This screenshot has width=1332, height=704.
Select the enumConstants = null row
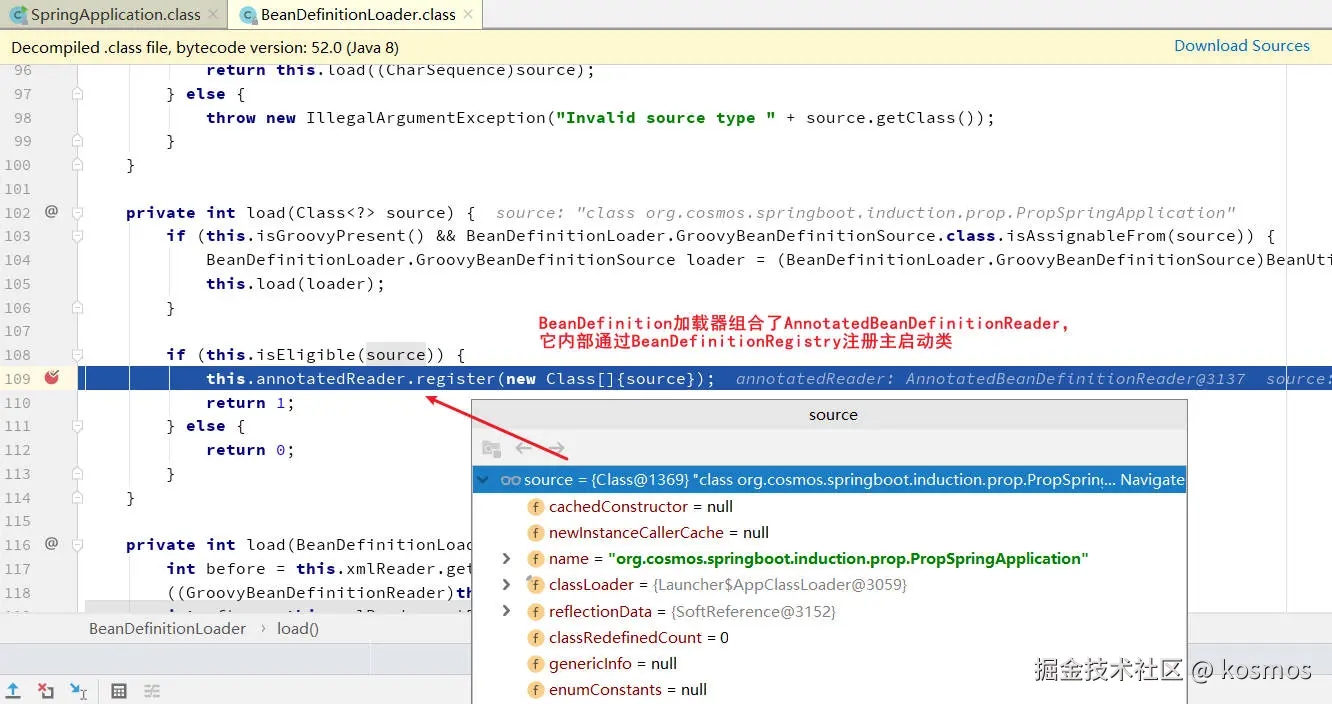pos(829,689)
